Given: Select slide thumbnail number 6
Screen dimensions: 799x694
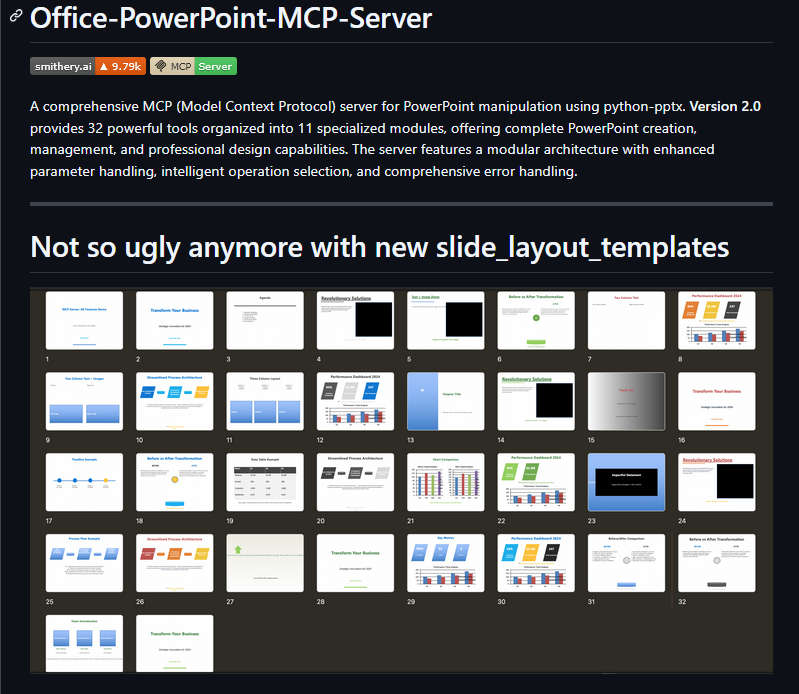Looking at the screenshot, I should click(536, 321).
